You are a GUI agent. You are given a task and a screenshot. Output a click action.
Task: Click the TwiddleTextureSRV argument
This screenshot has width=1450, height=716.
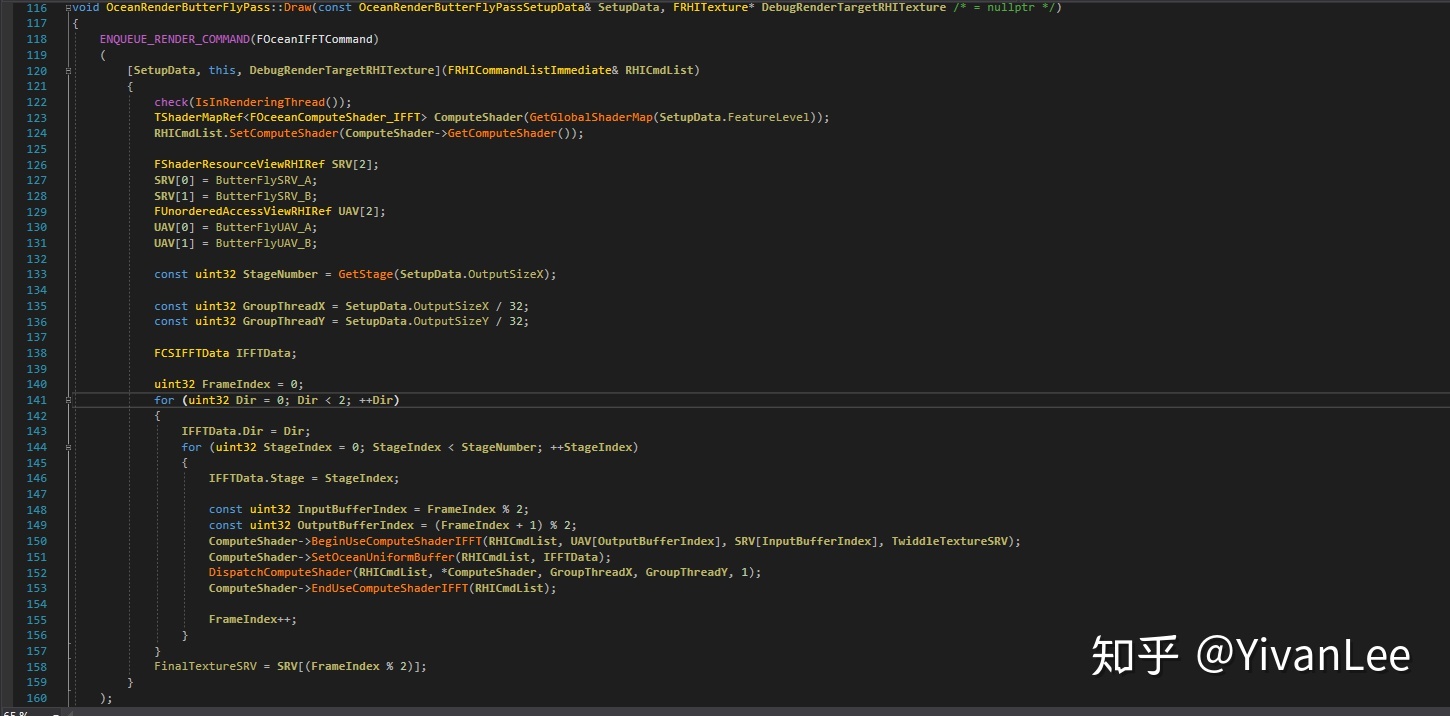(x=951, y=541)
